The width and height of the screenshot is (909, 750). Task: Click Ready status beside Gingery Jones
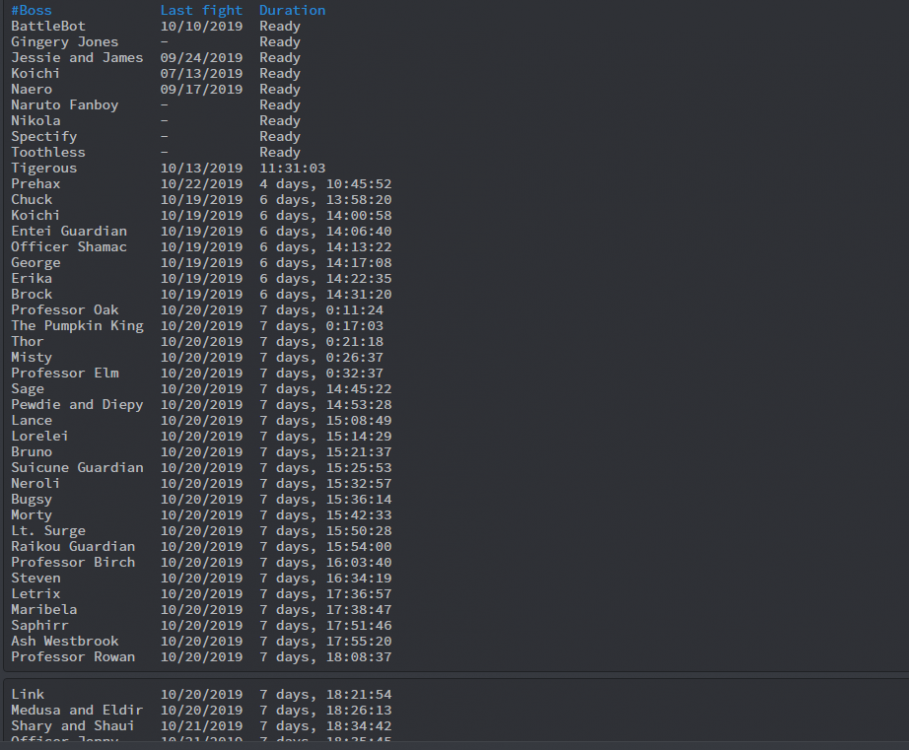[x=280, y=42]
